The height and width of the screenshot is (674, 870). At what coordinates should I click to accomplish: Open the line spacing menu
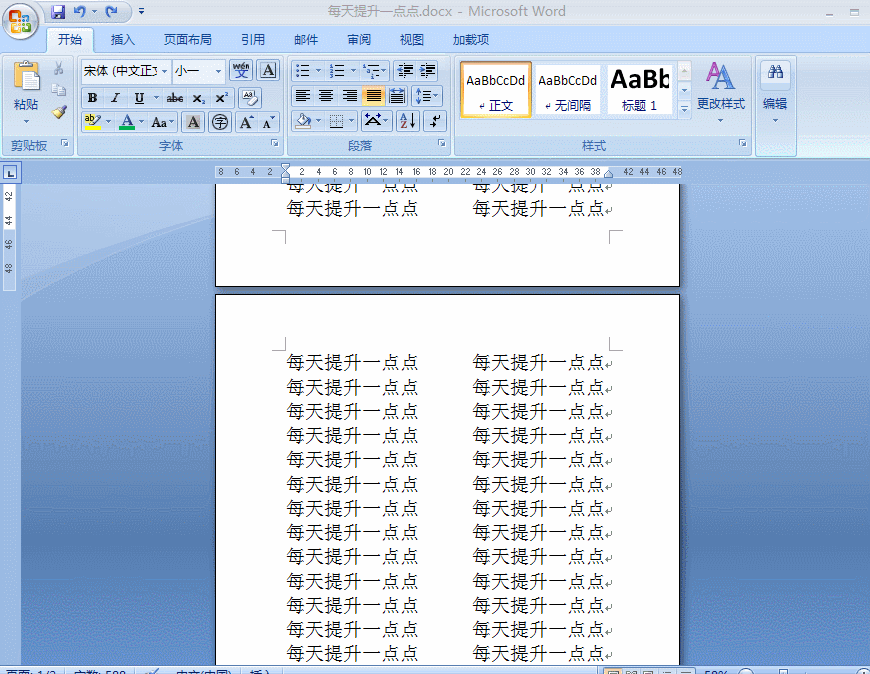pos(426,96)
